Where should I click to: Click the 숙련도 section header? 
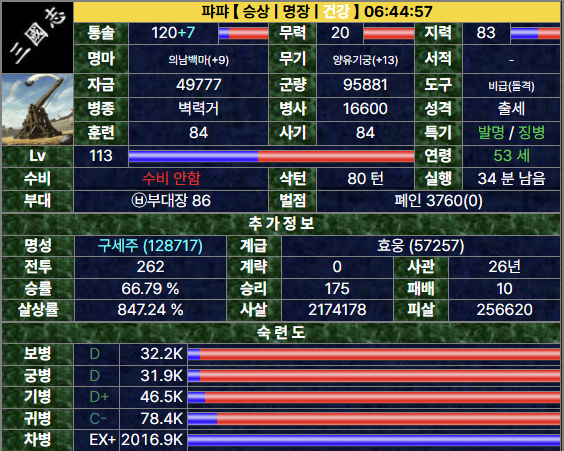pos(281,332)
